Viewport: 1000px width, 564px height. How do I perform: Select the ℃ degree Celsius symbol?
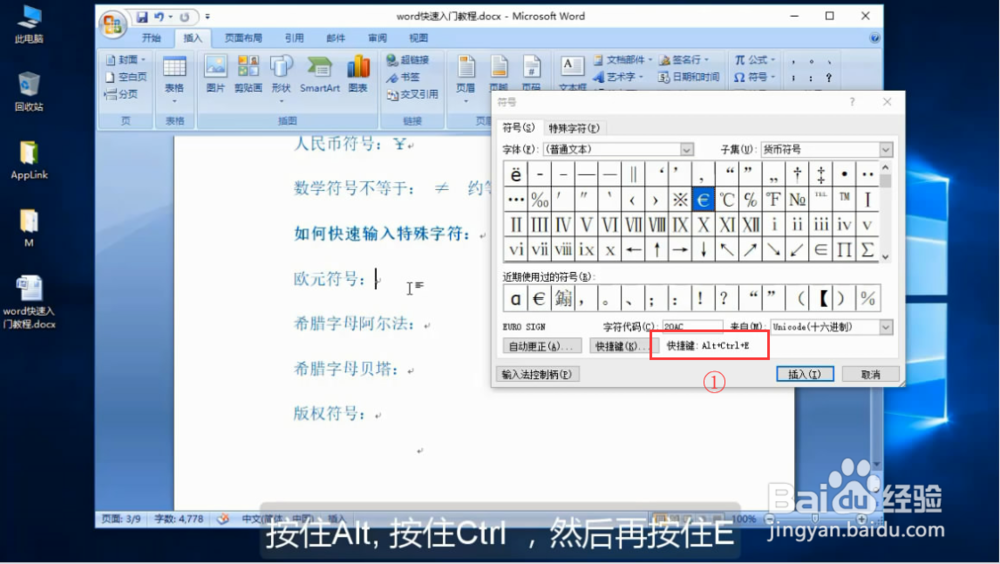(x=726, y=199)
